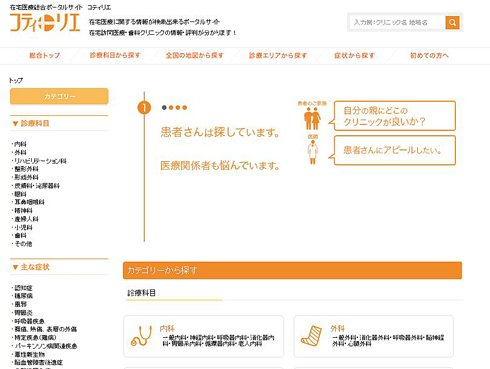This screenshot has width=490, height=369.
Task: Click the カテゴリーから探す orange header
Action: [292, 270]
